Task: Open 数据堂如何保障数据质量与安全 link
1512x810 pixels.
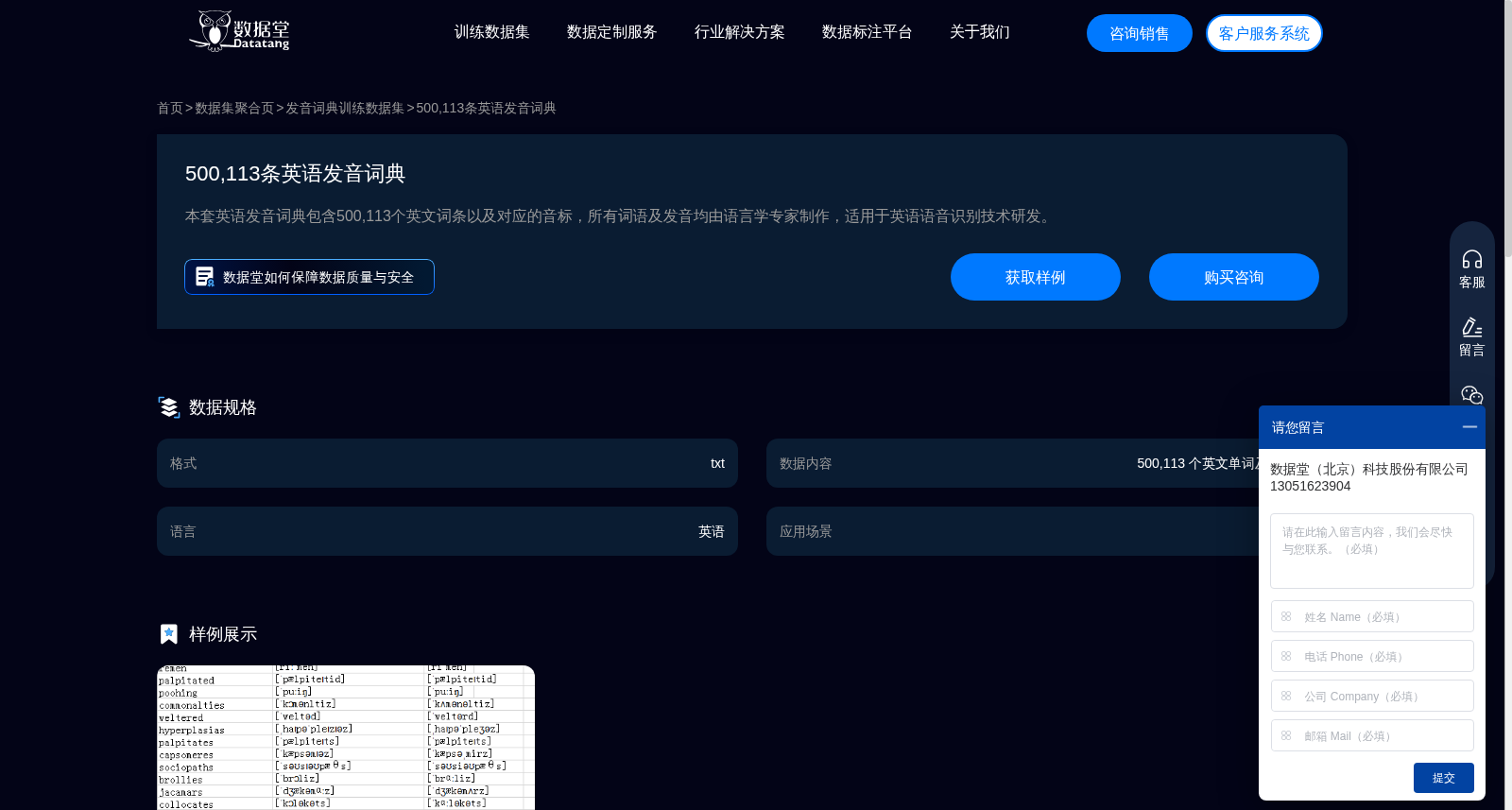Action: pos(309,277)
